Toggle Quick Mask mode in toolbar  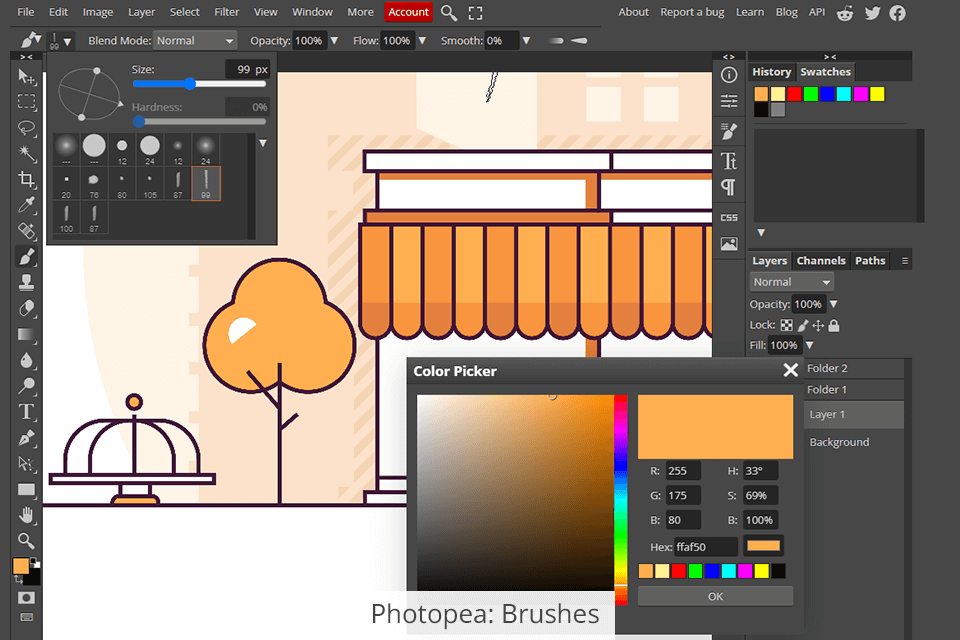click(27, 597)
